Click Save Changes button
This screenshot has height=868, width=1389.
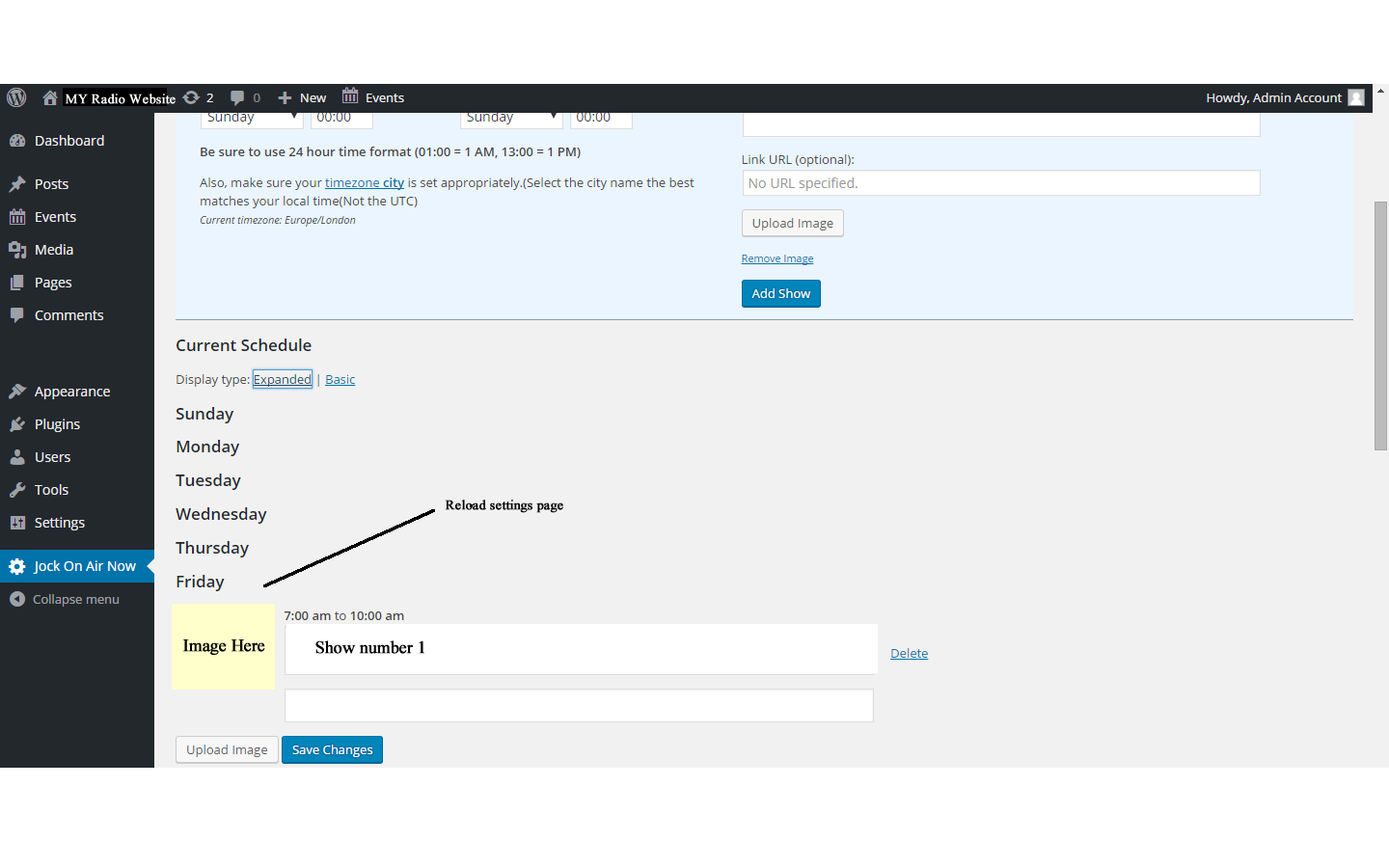(x=333, y=749)
